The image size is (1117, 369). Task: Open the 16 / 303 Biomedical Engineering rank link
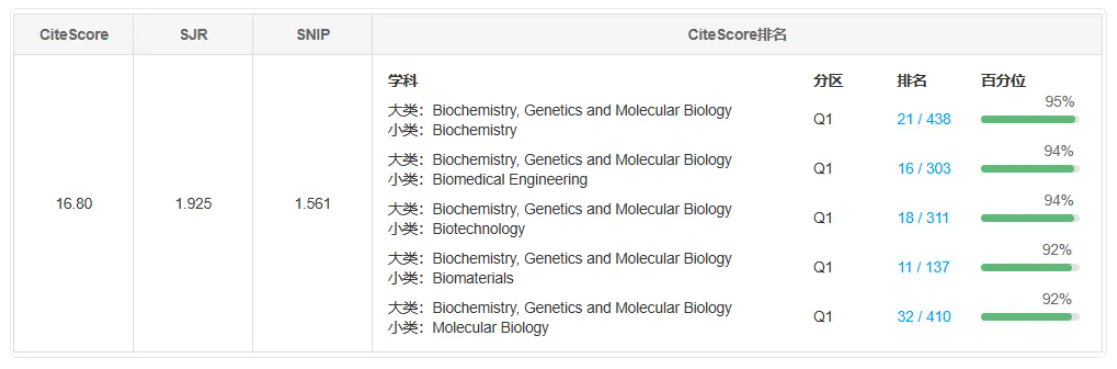924,169
